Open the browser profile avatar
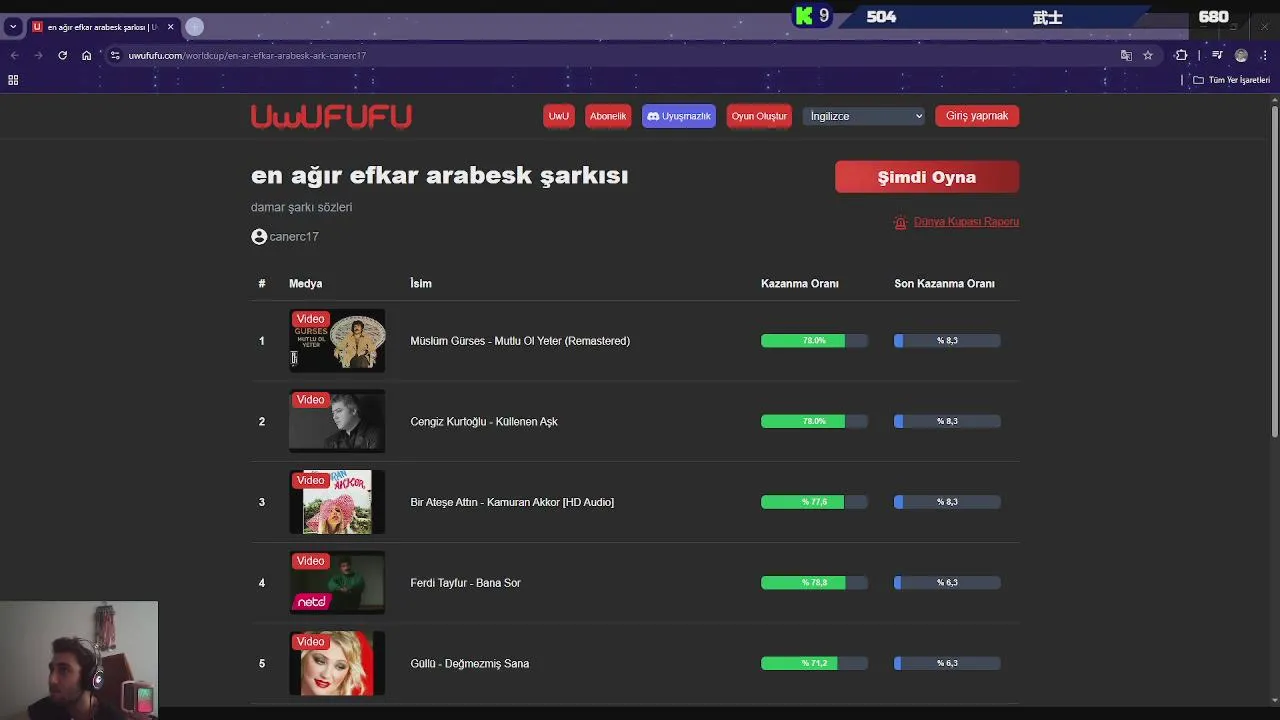 tap(1241, 55)
